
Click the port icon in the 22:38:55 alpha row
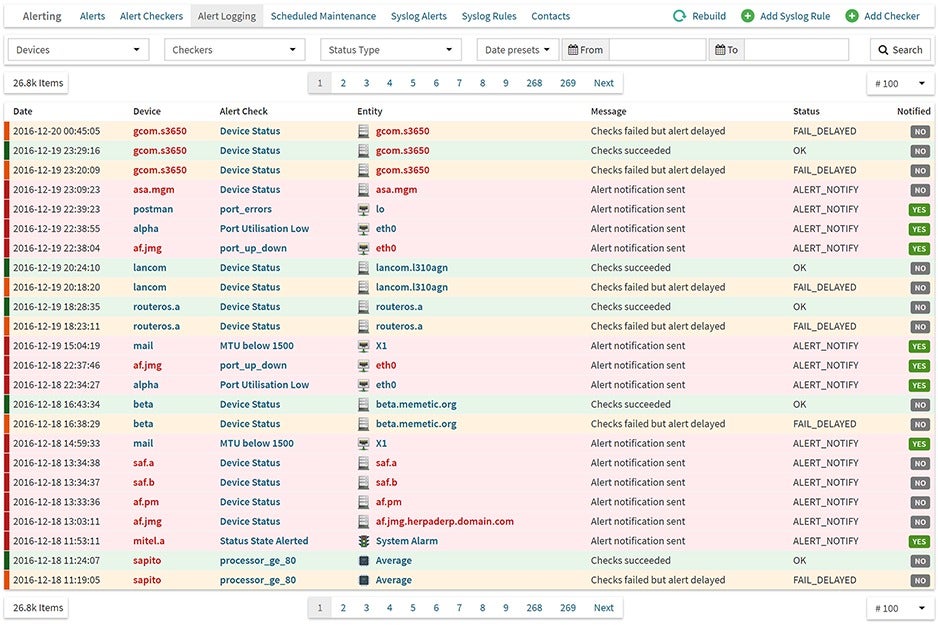click(x=363, y=229)
